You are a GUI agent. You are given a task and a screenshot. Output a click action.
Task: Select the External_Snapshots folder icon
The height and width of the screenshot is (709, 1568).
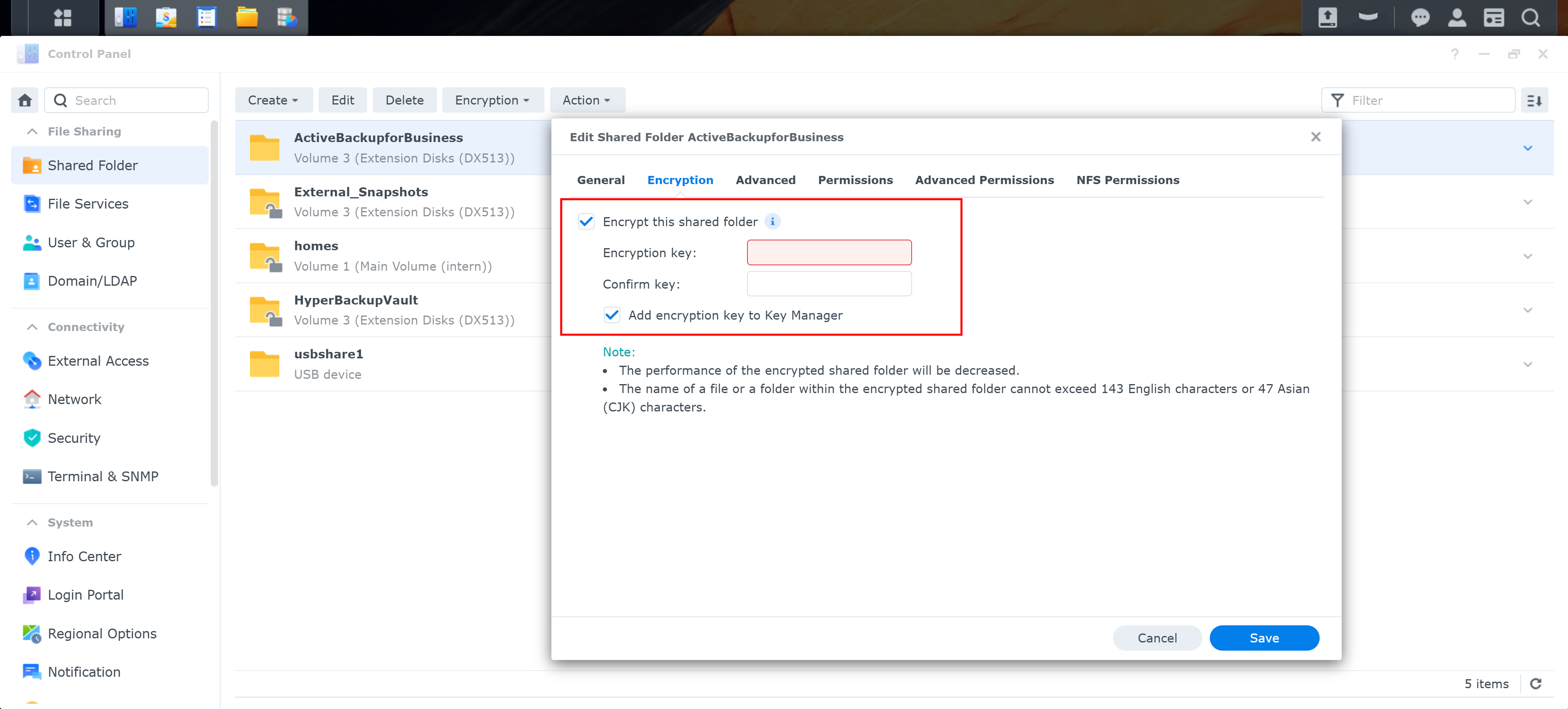click(x=265, y=202)
